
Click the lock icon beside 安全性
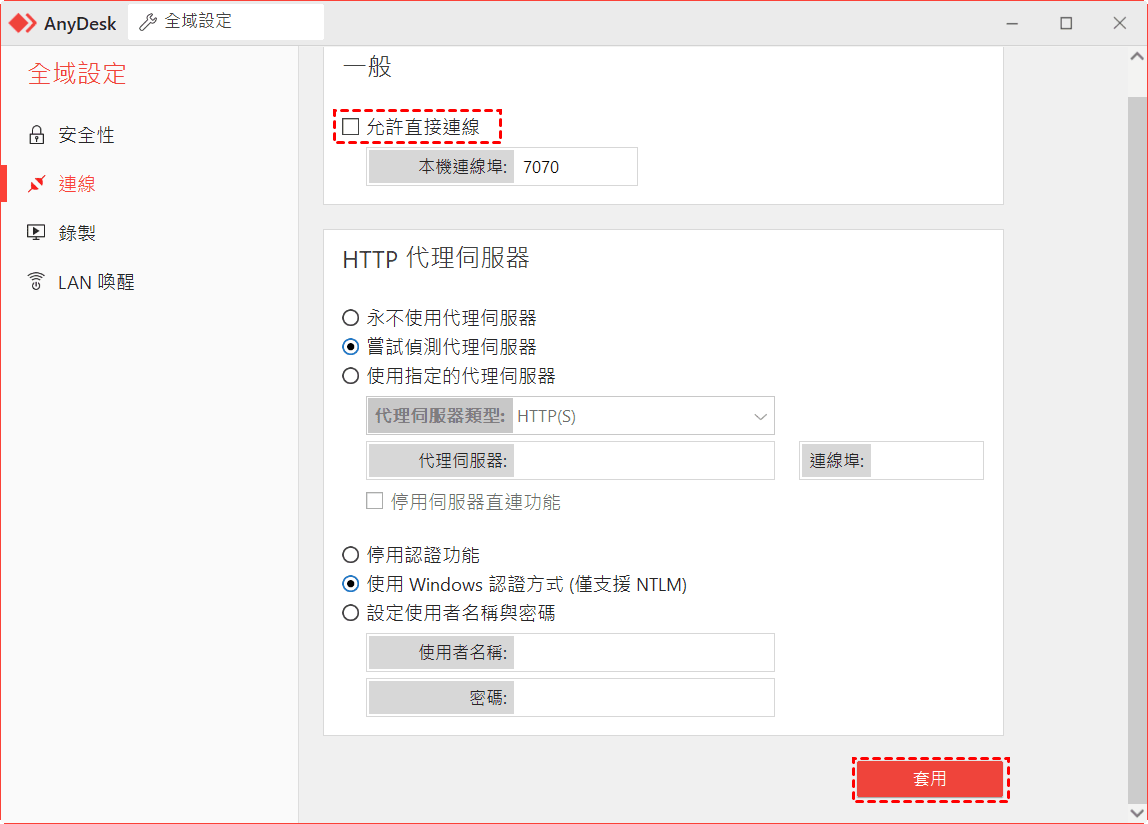pyautogui.click(x=36, y=135)
